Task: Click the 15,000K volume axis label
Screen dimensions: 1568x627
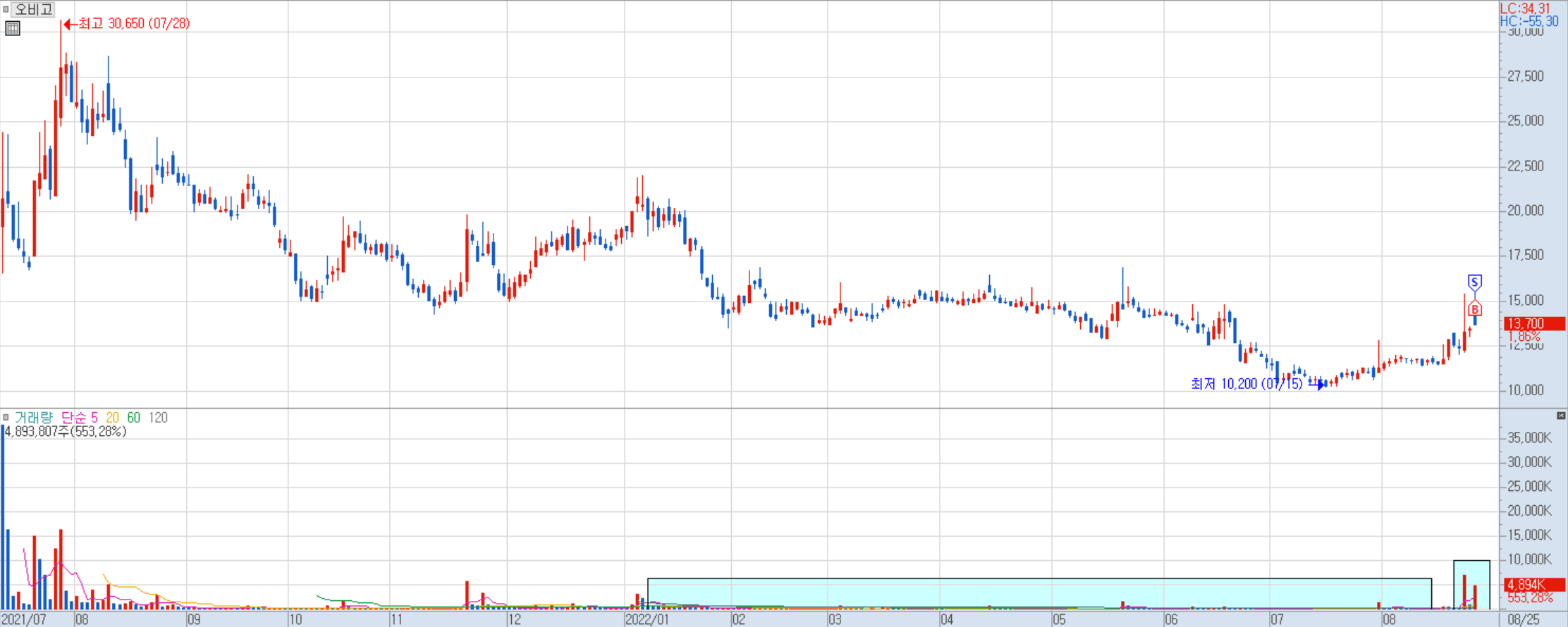Action: (x=1529, y=535)
